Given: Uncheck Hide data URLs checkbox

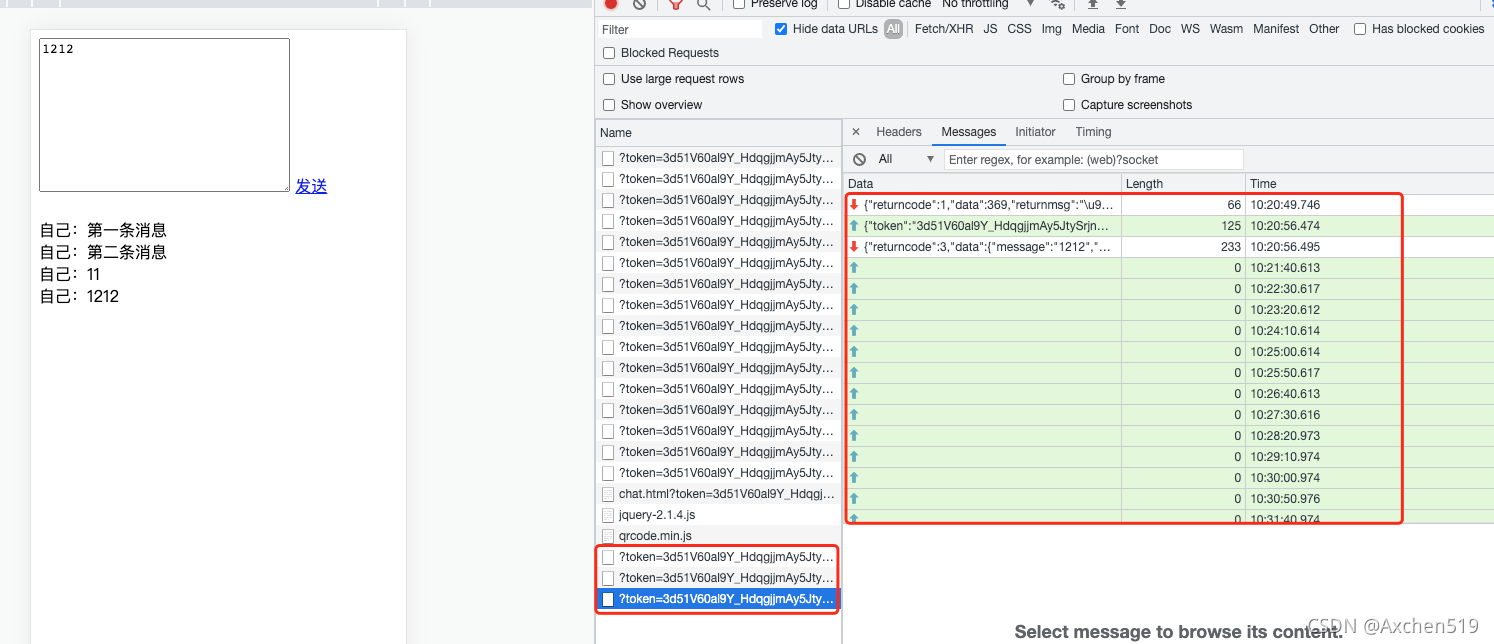Looking at the screenshot, I should coord(781,29).
